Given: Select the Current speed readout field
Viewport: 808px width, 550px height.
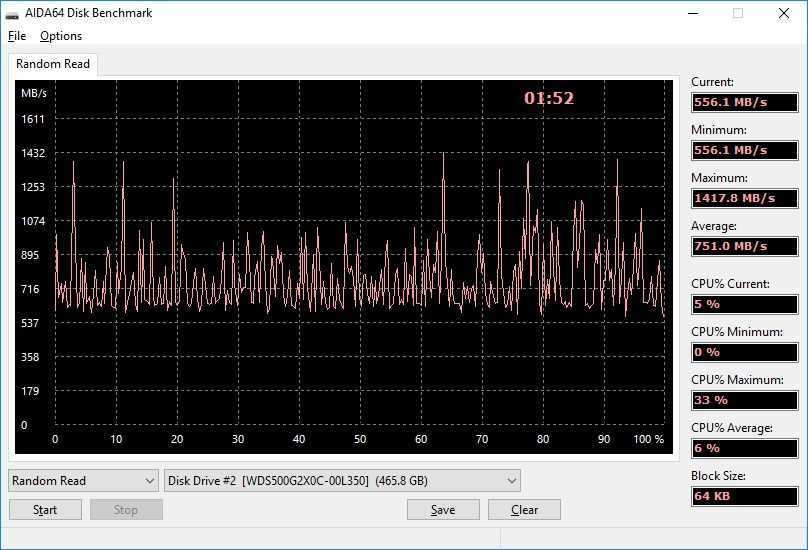Looking at the screenshot, I should [744, 102].
